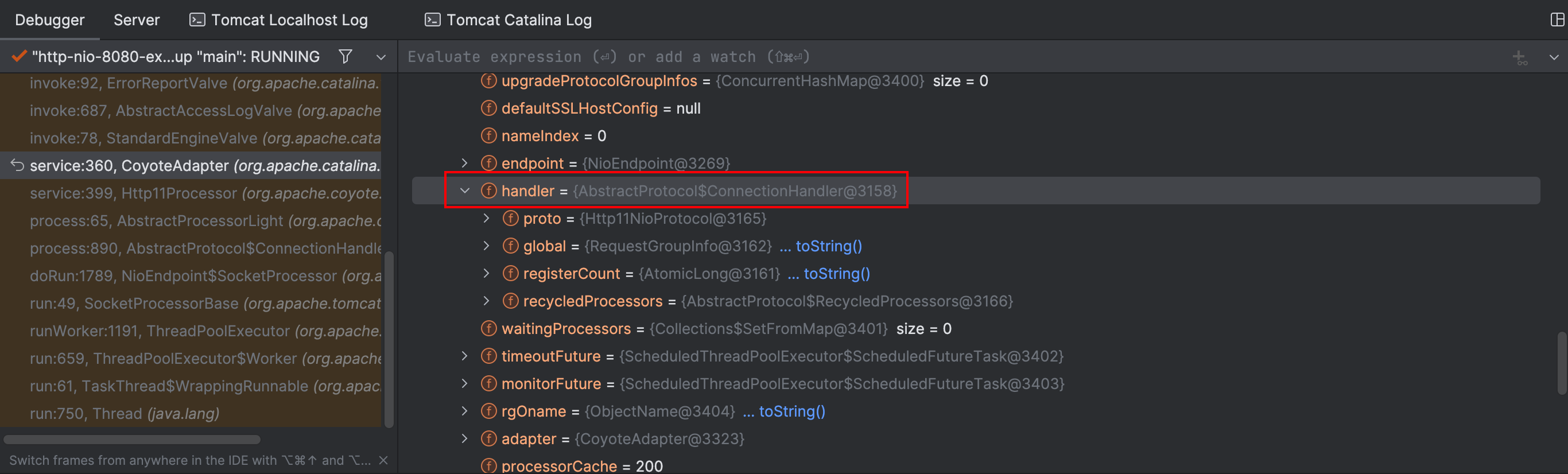Toggle the hide library frames filter icon

(x=345, y=56)
